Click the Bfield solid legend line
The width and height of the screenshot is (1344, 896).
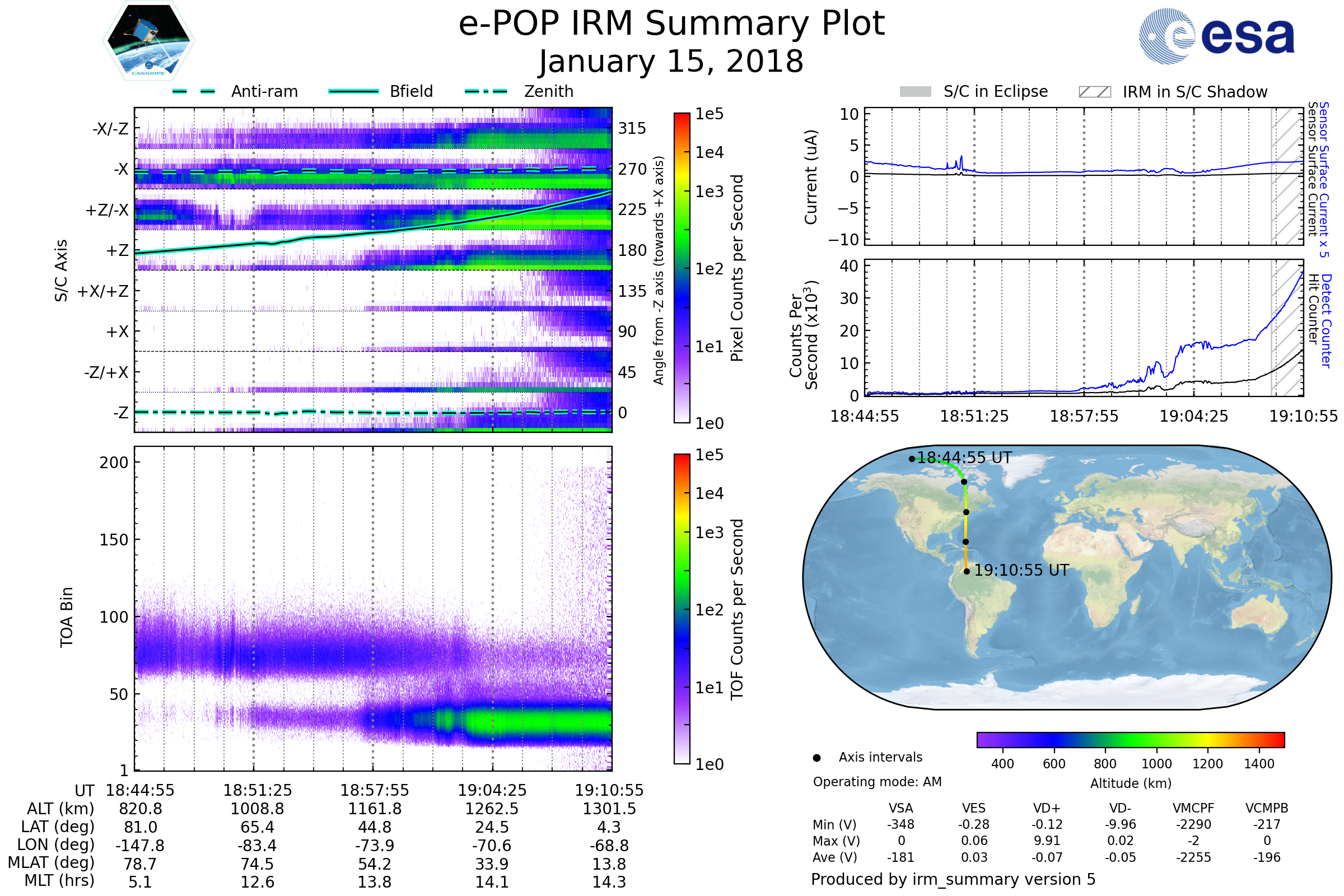pyautogui.click(x=353, y=91)
